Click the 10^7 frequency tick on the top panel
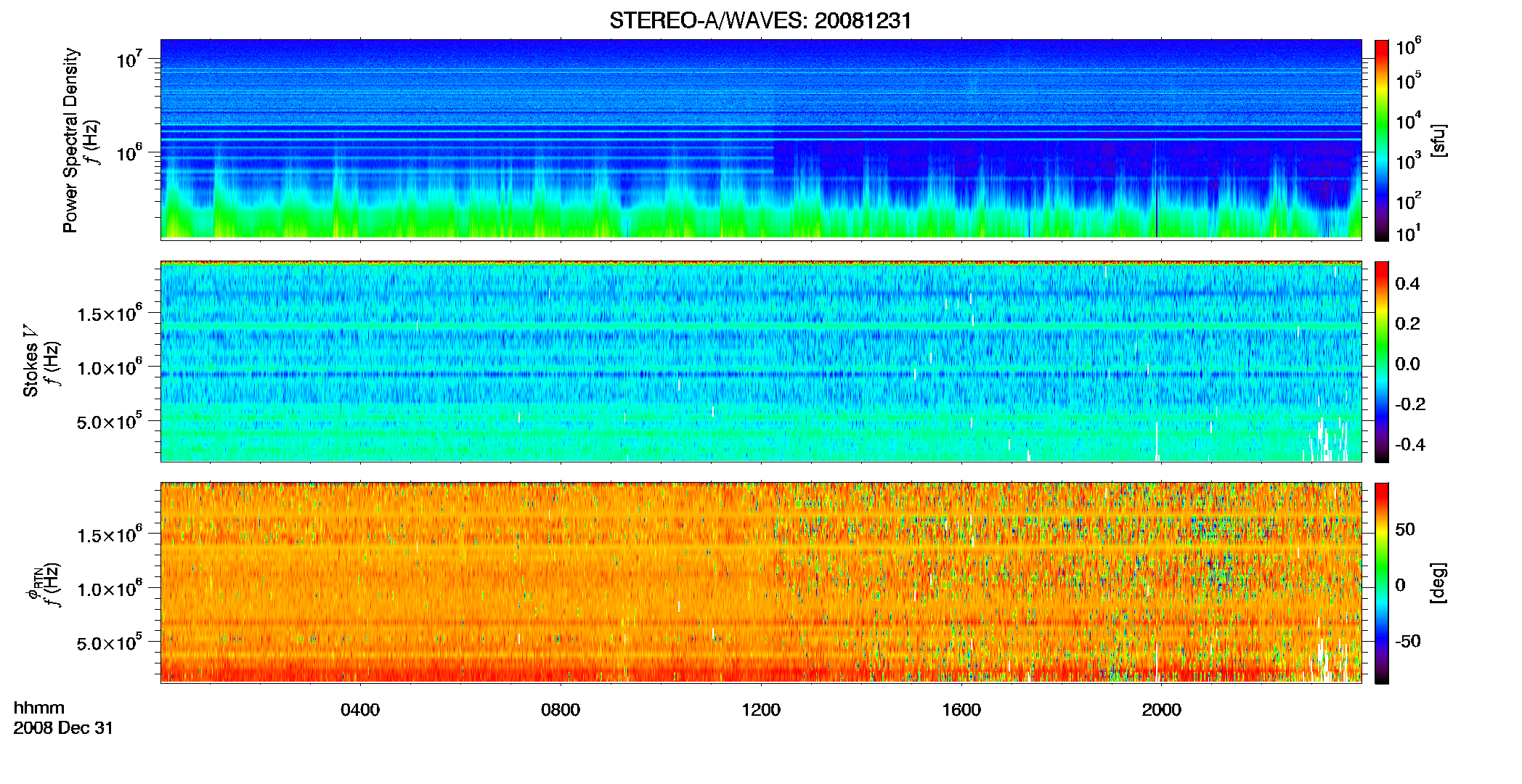1522x784 pixels. 129,59
